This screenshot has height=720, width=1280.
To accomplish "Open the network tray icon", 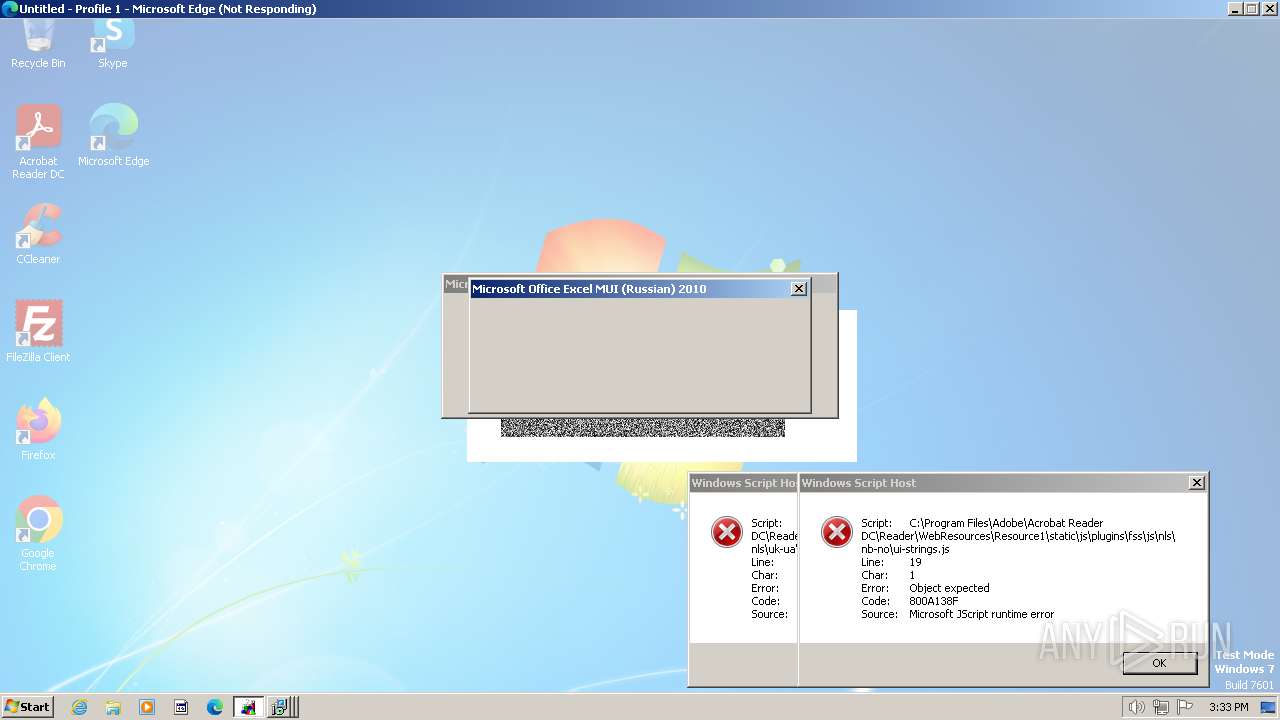I will pyautogui.click(x=1160, y=707).
